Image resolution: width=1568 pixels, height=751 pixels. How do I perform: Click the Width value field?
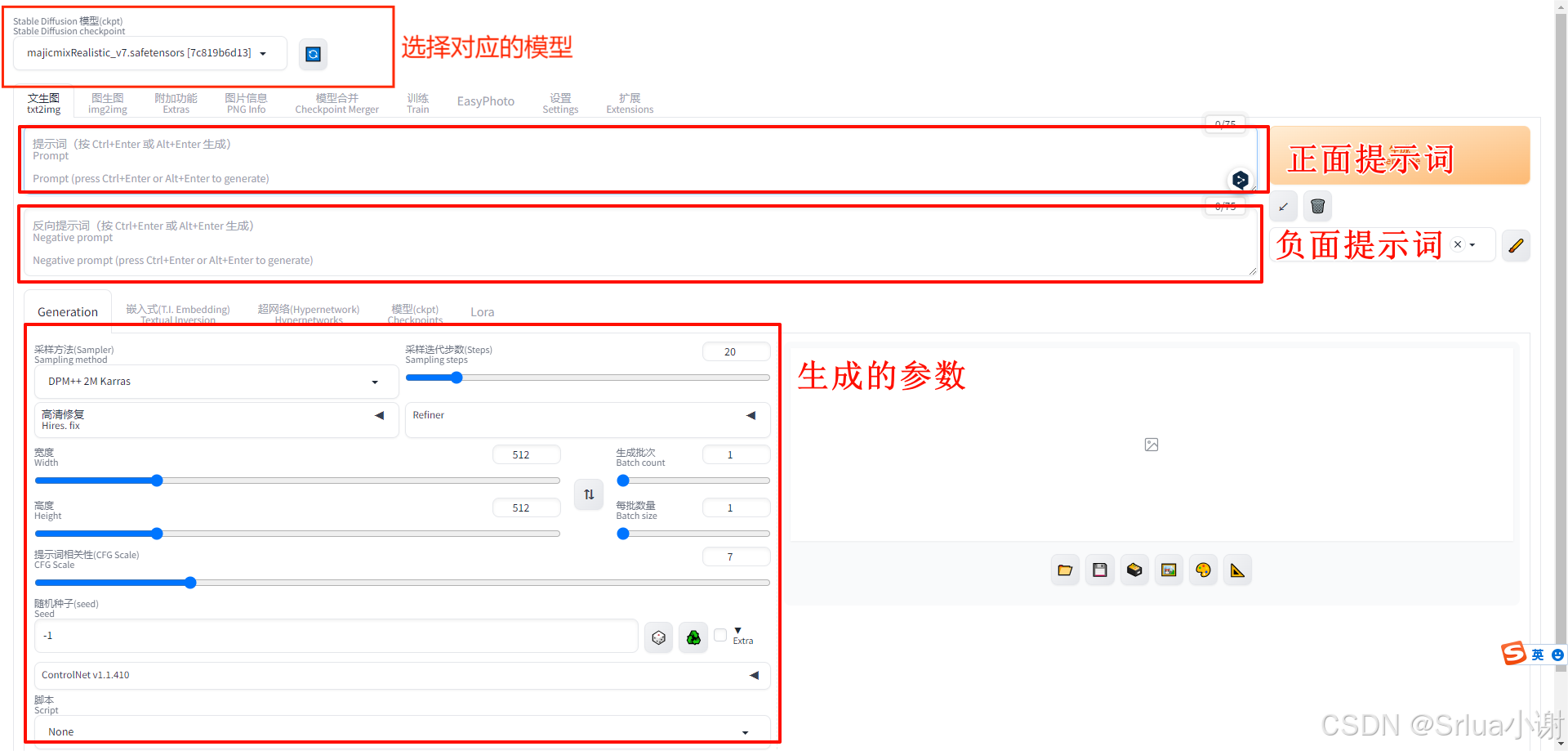[526, 454]
